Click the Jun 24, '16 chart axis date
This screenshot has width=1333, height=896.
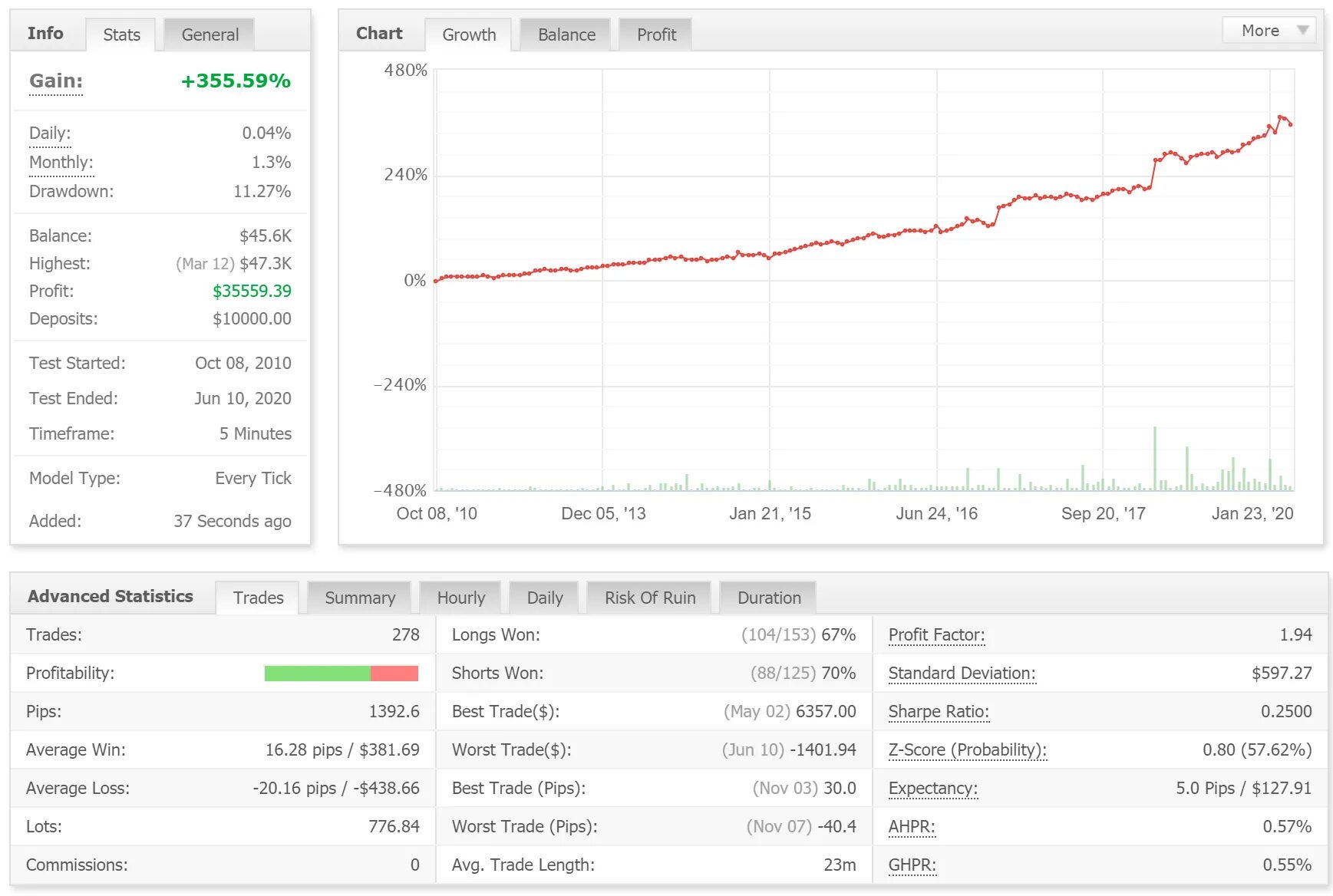click(x=936, y=513)
